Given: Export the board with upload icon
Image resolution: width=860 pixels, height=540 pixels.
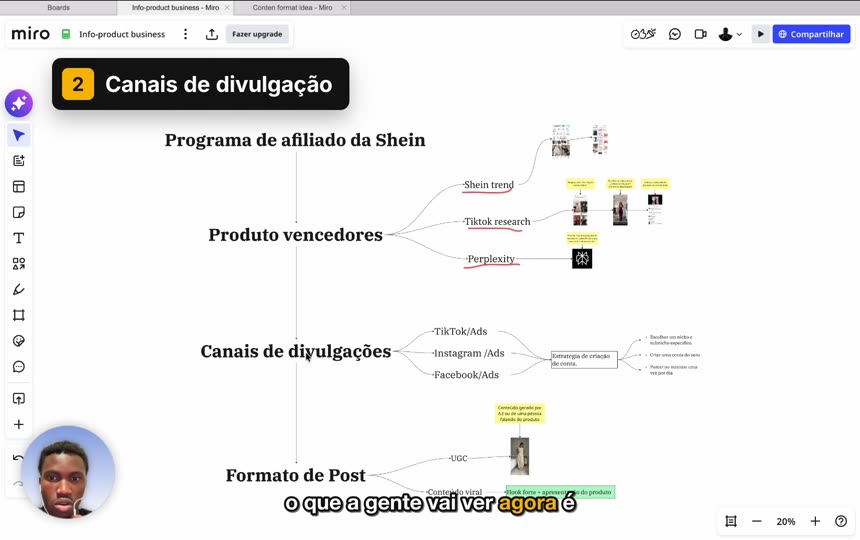Looking at the screenshot, I should [212, 34].
